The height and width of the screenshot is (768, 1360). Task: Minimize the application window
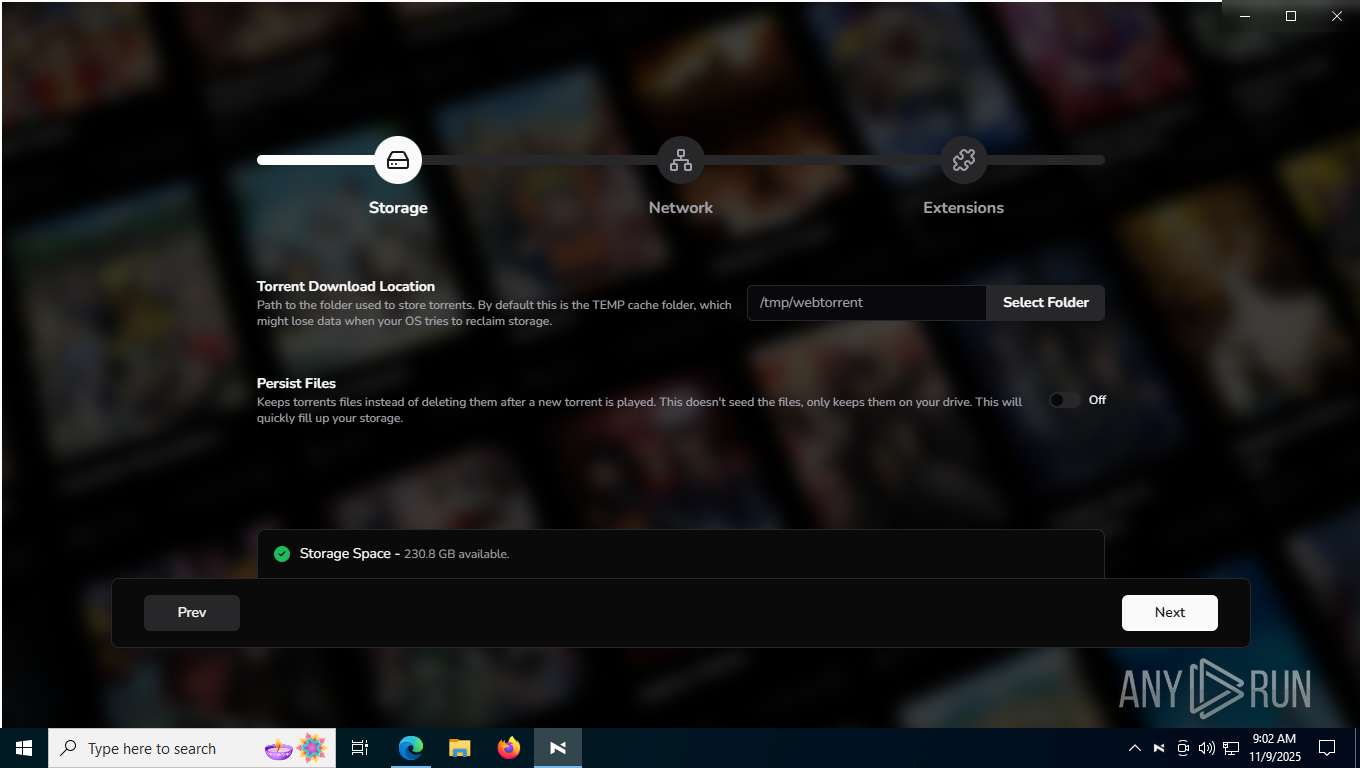[x=1245, y=16]
